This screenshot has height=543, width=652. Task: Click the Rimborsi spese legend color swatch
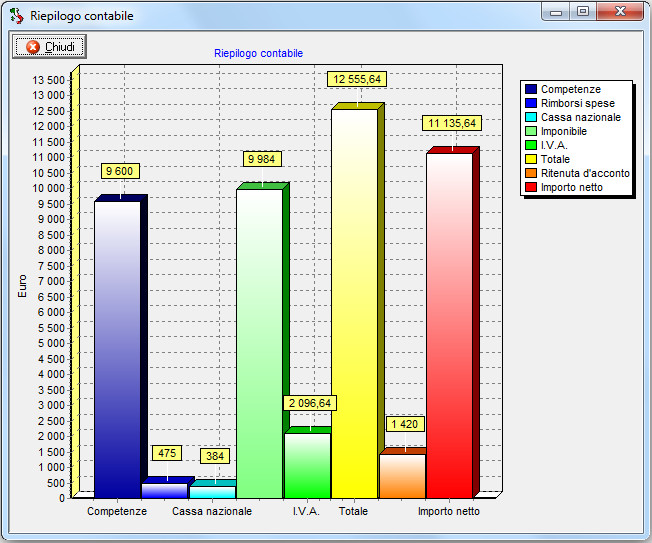point(531,103)
